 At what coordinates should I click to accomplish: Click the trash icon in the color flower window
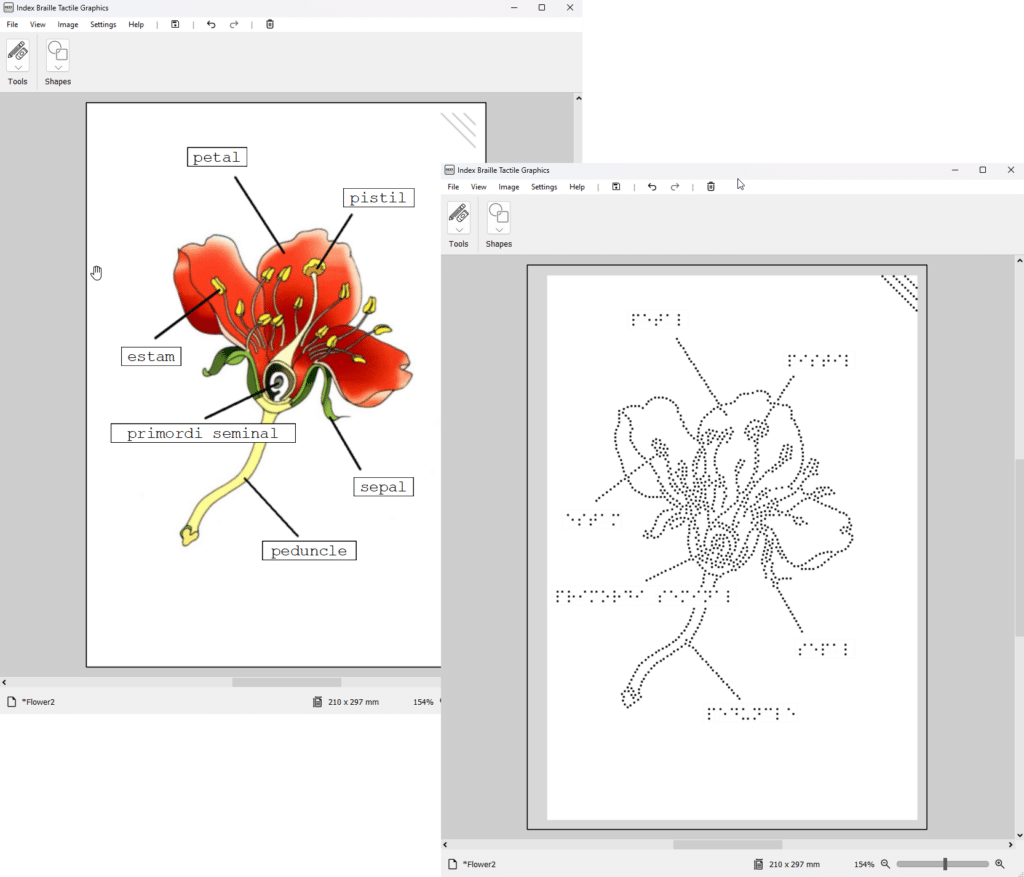[x=270, y=24]
